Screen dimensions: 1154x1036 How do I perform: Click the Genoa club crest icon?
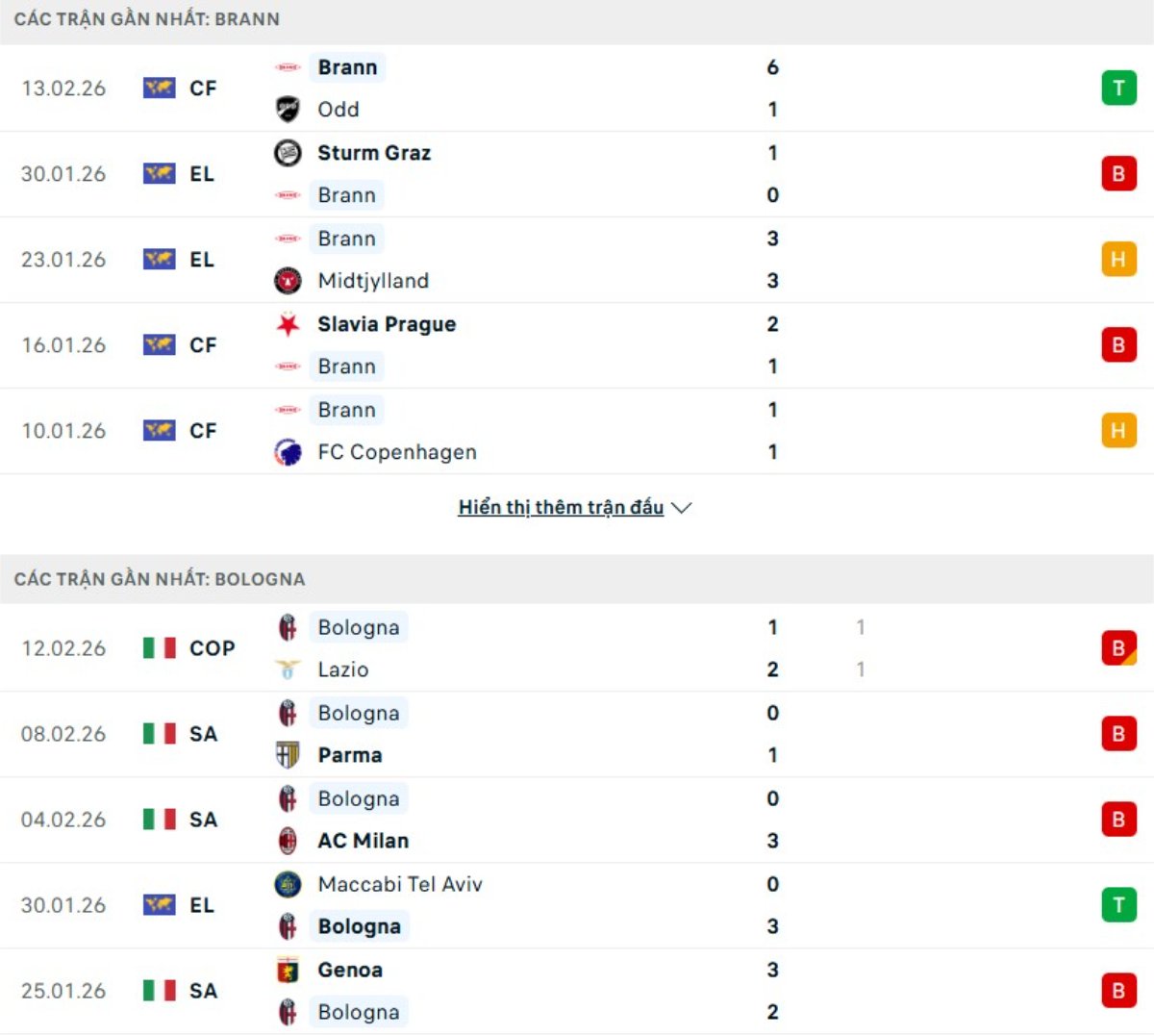(288, 970)
